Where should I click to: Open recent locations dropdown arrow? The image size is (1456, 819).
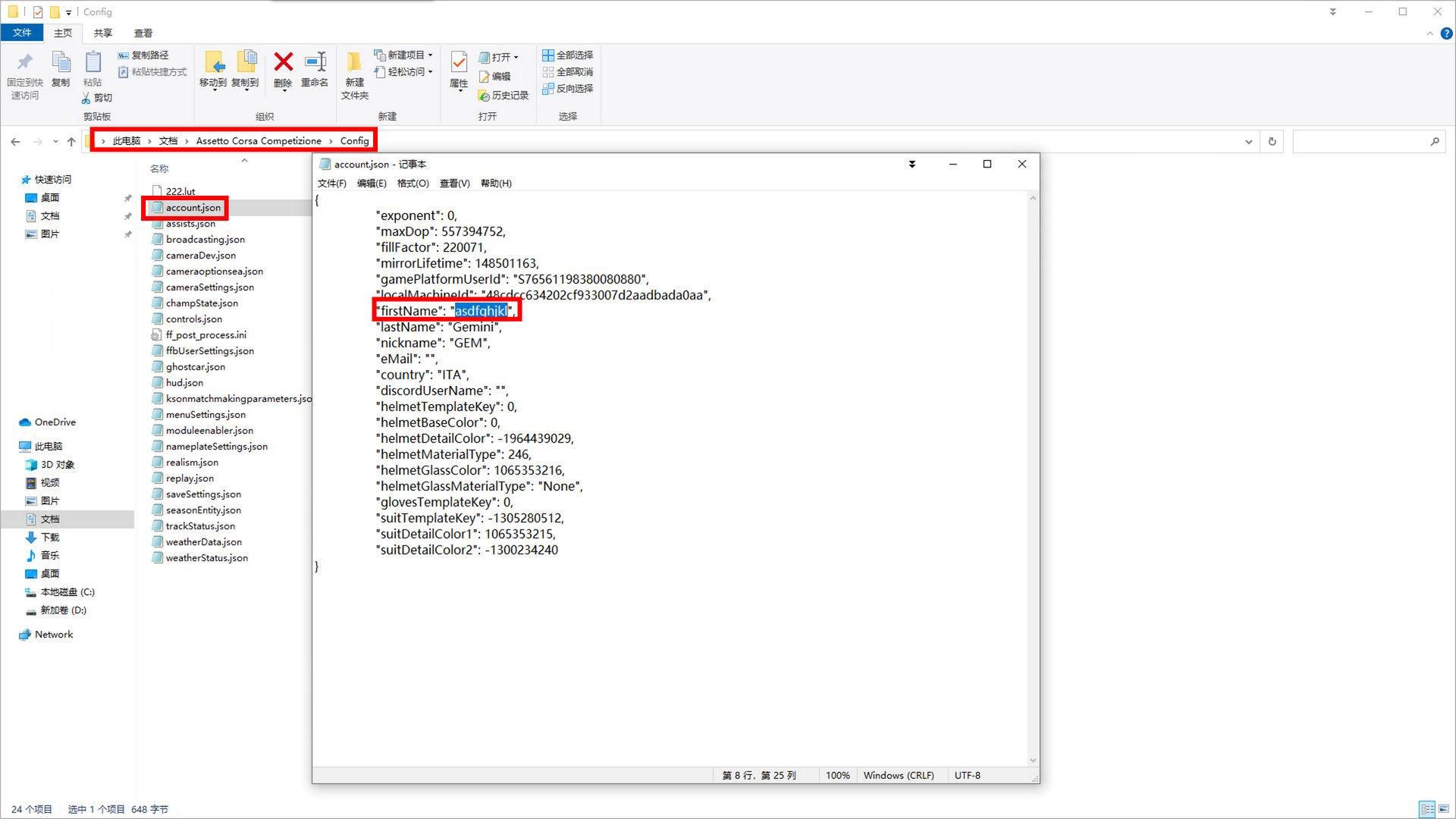[55, 142]
